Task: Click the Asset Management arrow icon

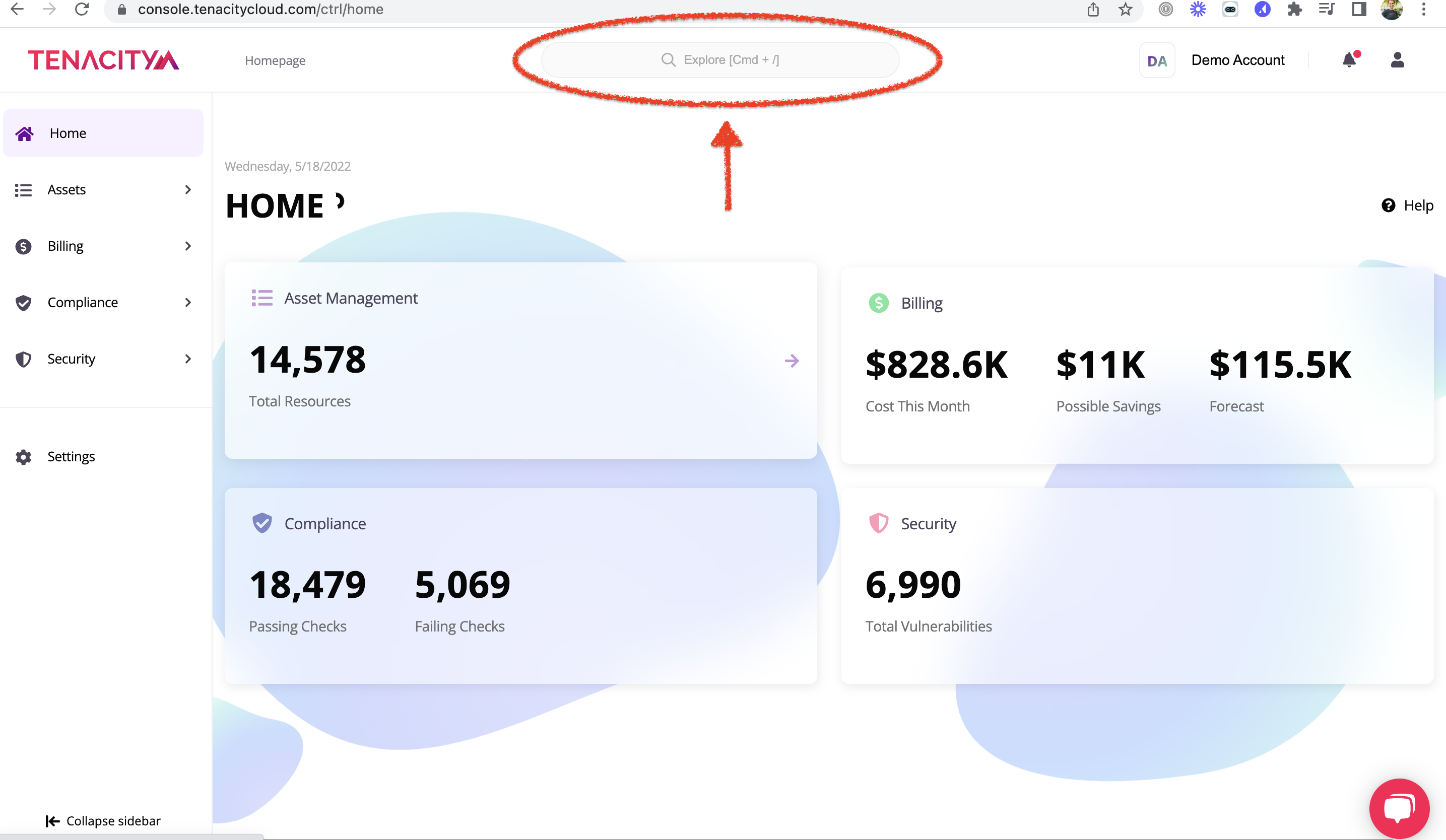Action: pyautogui.click(x=792, y=361)
